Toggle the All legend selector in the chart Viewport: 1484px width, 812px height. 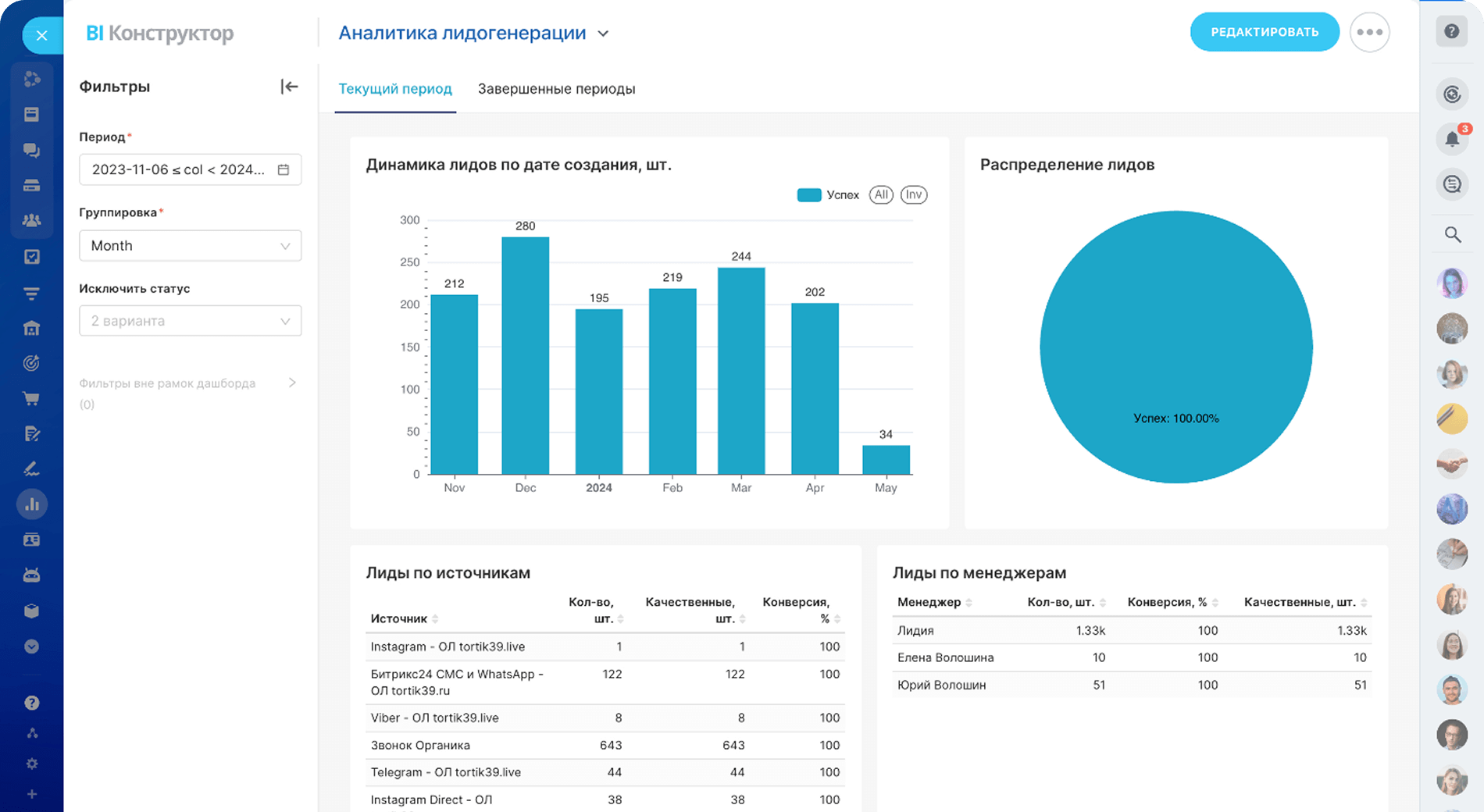(881, 195)
